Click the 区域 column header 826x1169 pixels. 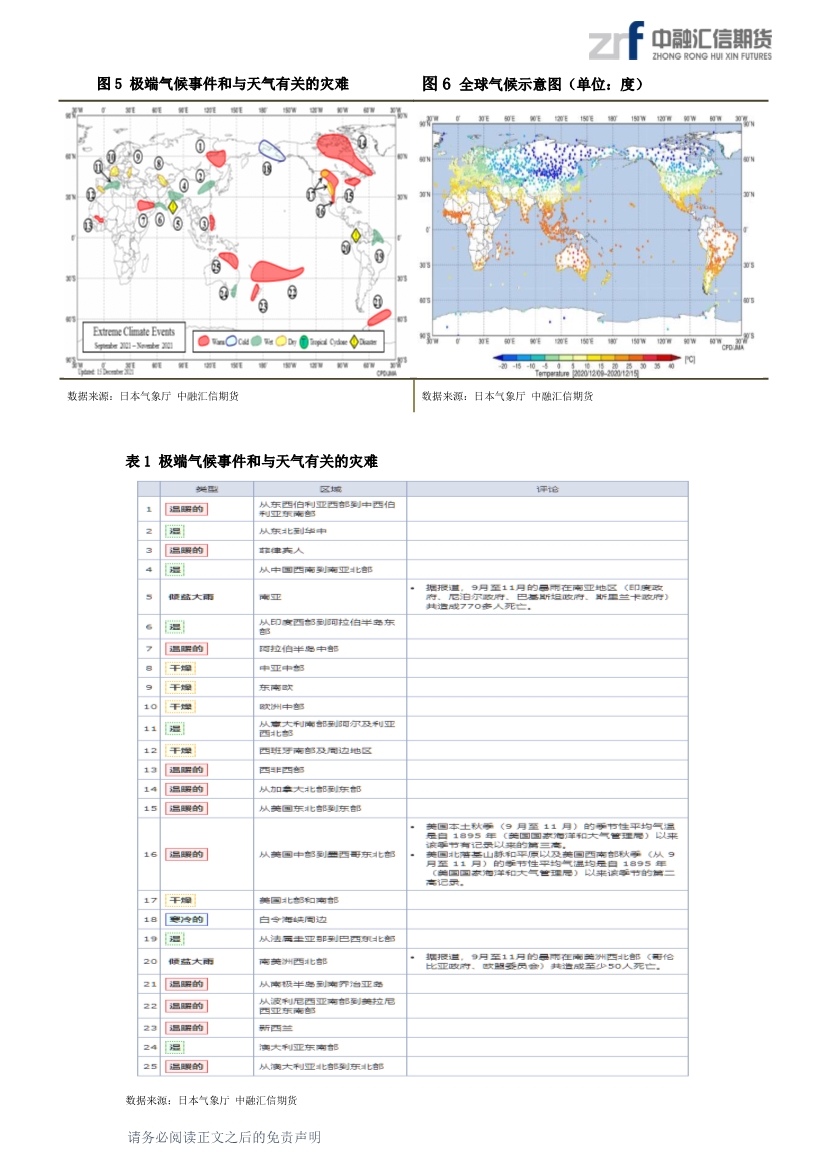[x=330, y=489]
